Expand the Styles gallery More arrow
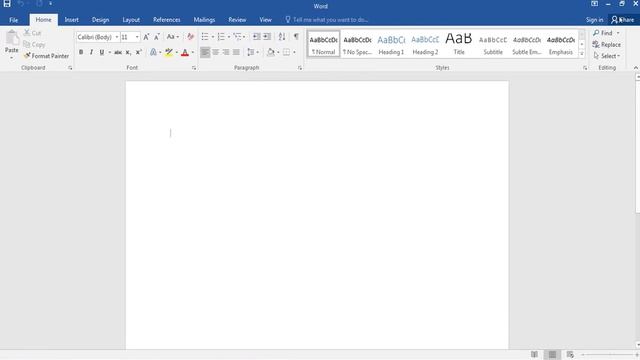The height and width of the screenshot is (360, 640). 582,53
